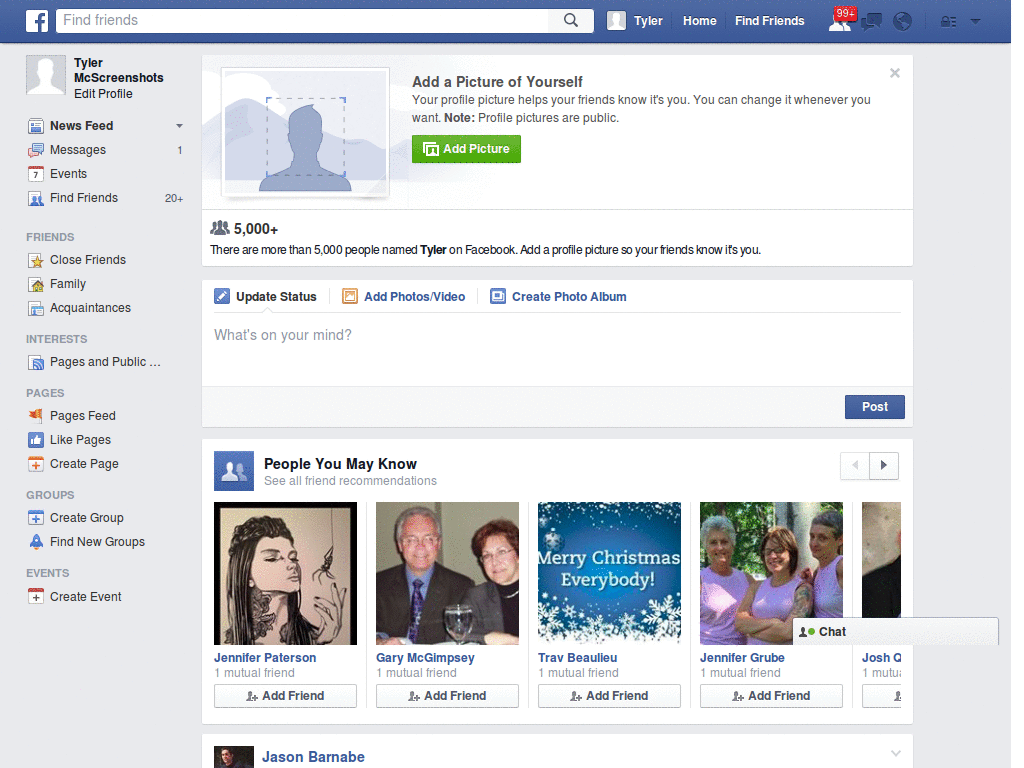Open Trav Beaulieu name link
The image size is (1024, 768).
pyautogui.click(x=577, y=658)
